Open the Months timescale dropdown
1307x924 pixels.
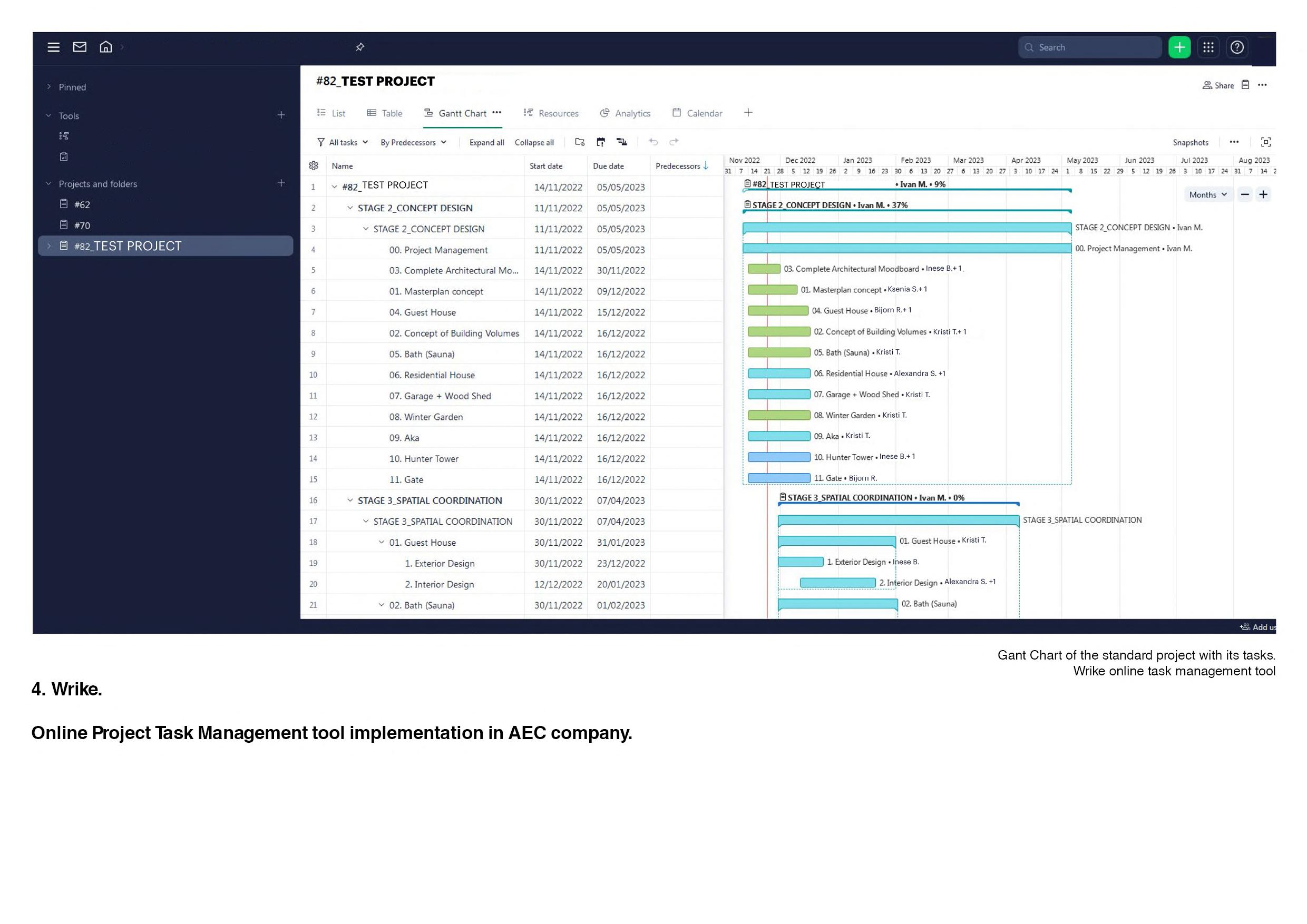(x=1207, y=194)
